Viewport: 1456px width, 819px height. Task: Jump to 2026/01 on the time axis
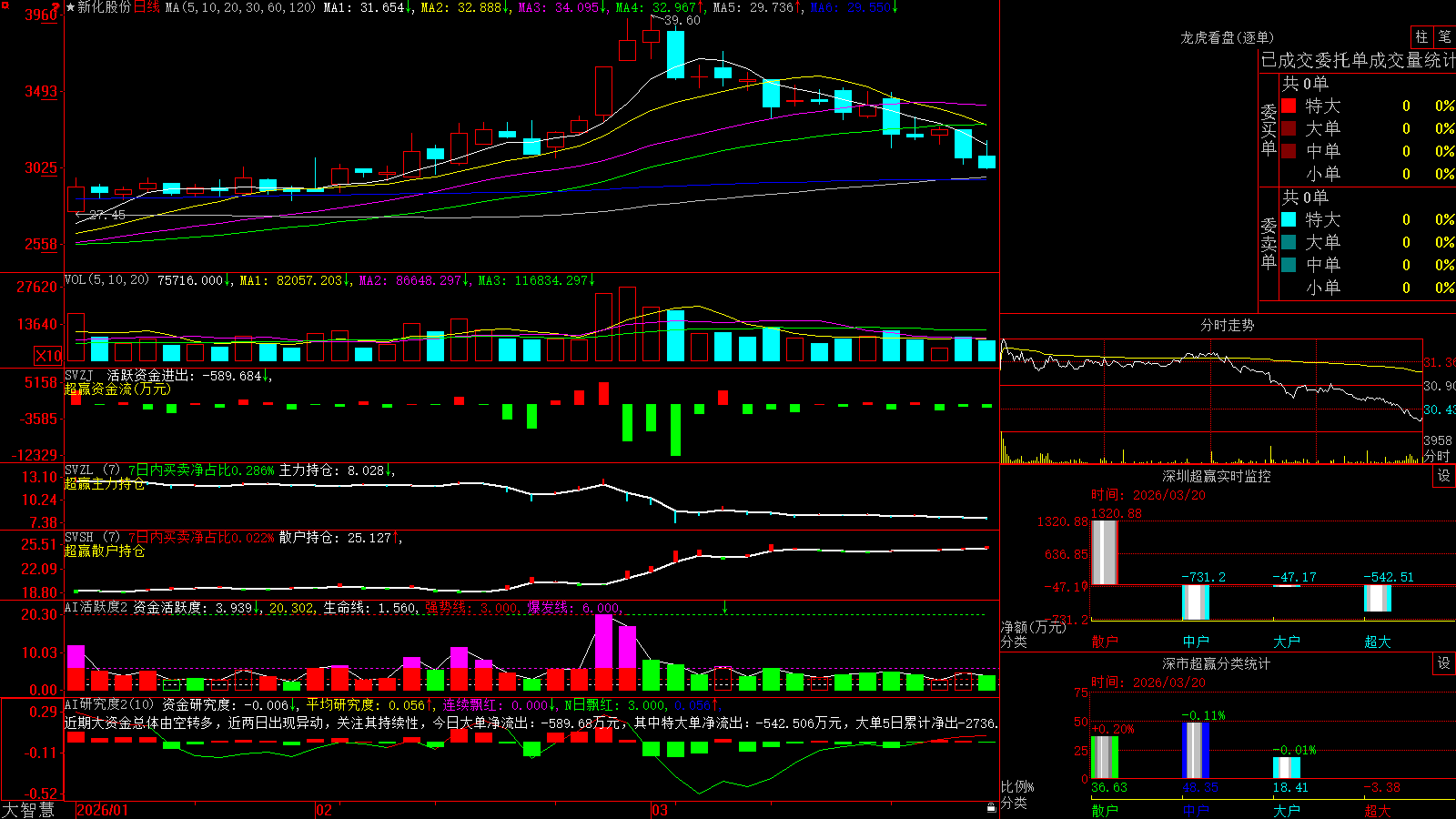click(x=103, y=810)
